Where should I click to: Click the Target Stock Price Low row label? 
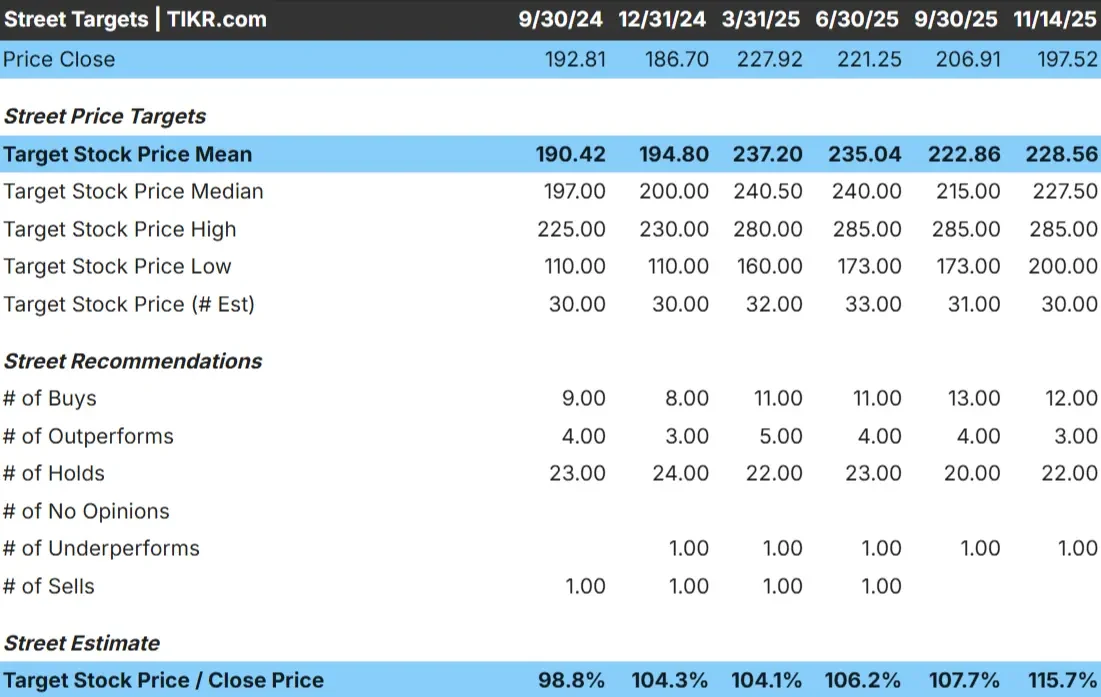(x=116, y=266)
